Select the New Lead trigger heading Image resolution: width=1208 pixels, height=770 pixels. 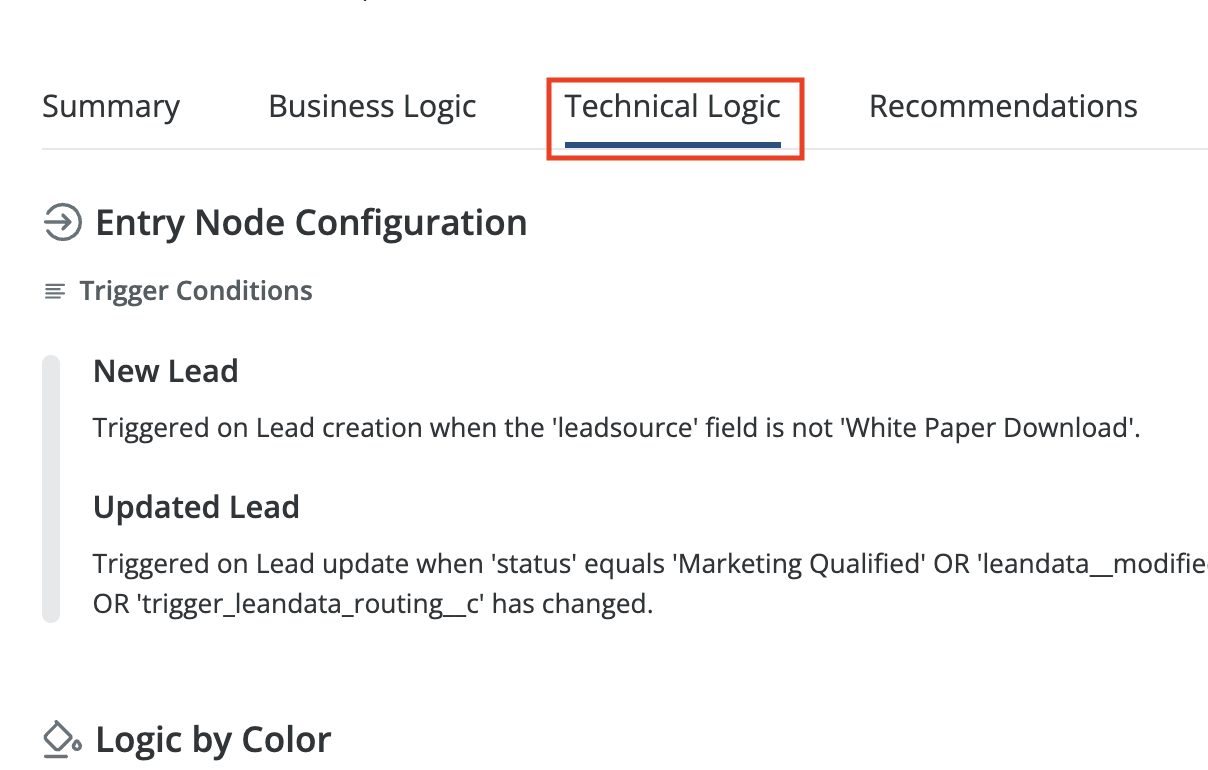(166, 371)
